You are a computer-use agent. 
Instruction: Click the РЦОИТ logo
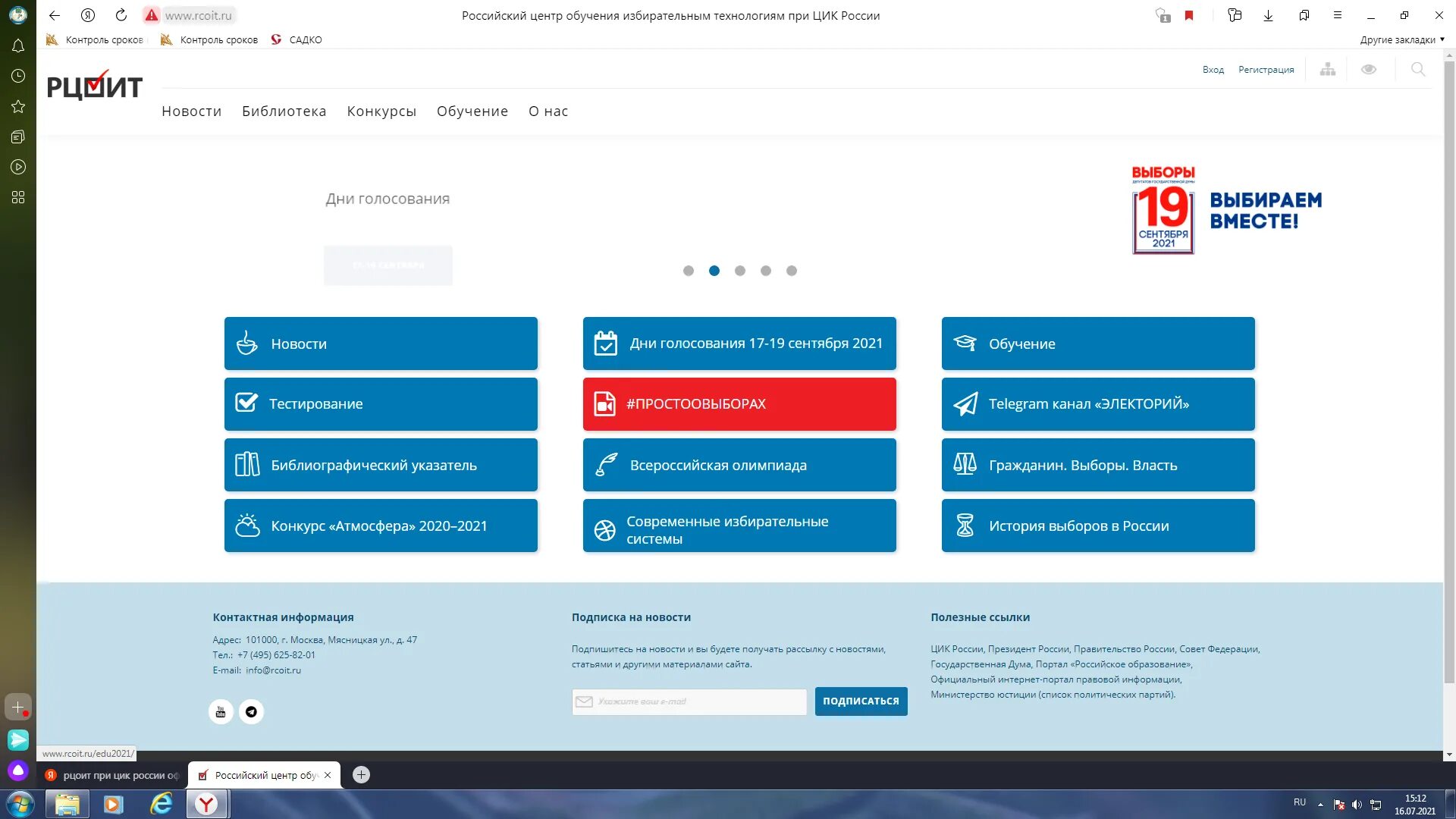point(95,86)
